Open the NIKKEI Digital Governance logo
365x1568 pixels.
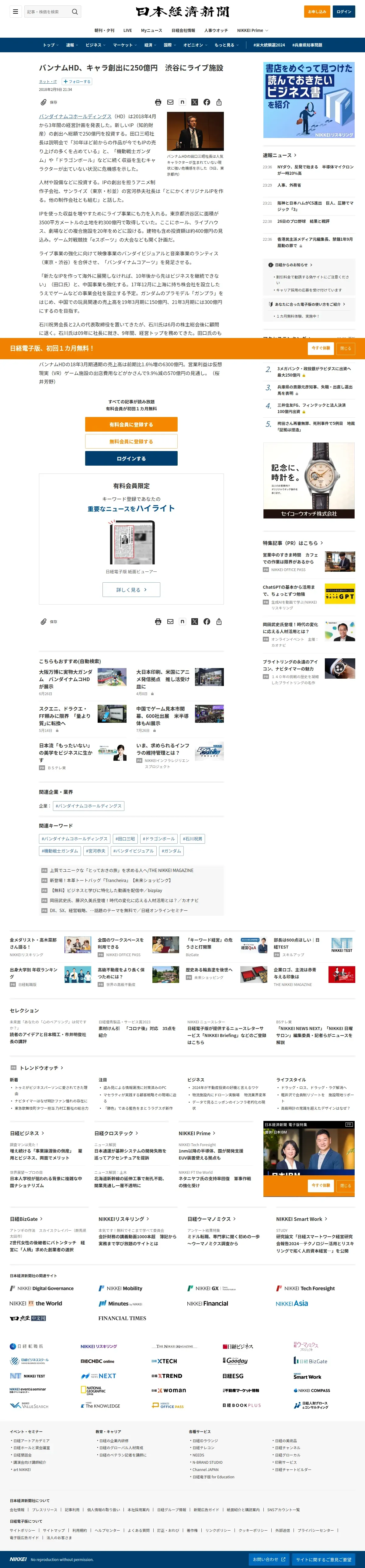point(41,1289)
